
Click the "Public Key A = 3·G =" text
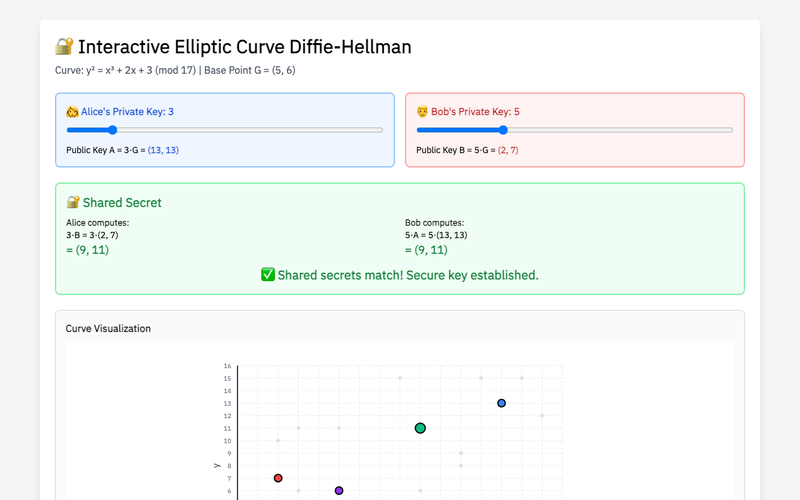click(106, 150)
